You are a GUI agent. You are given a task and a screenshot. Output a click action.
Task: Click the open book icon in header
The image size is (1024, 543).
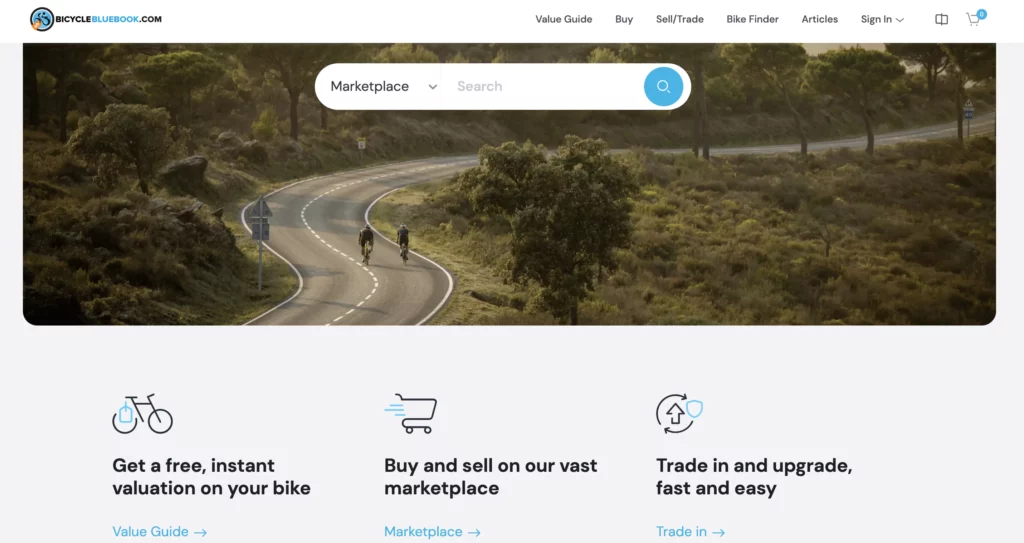pos(941,20)
